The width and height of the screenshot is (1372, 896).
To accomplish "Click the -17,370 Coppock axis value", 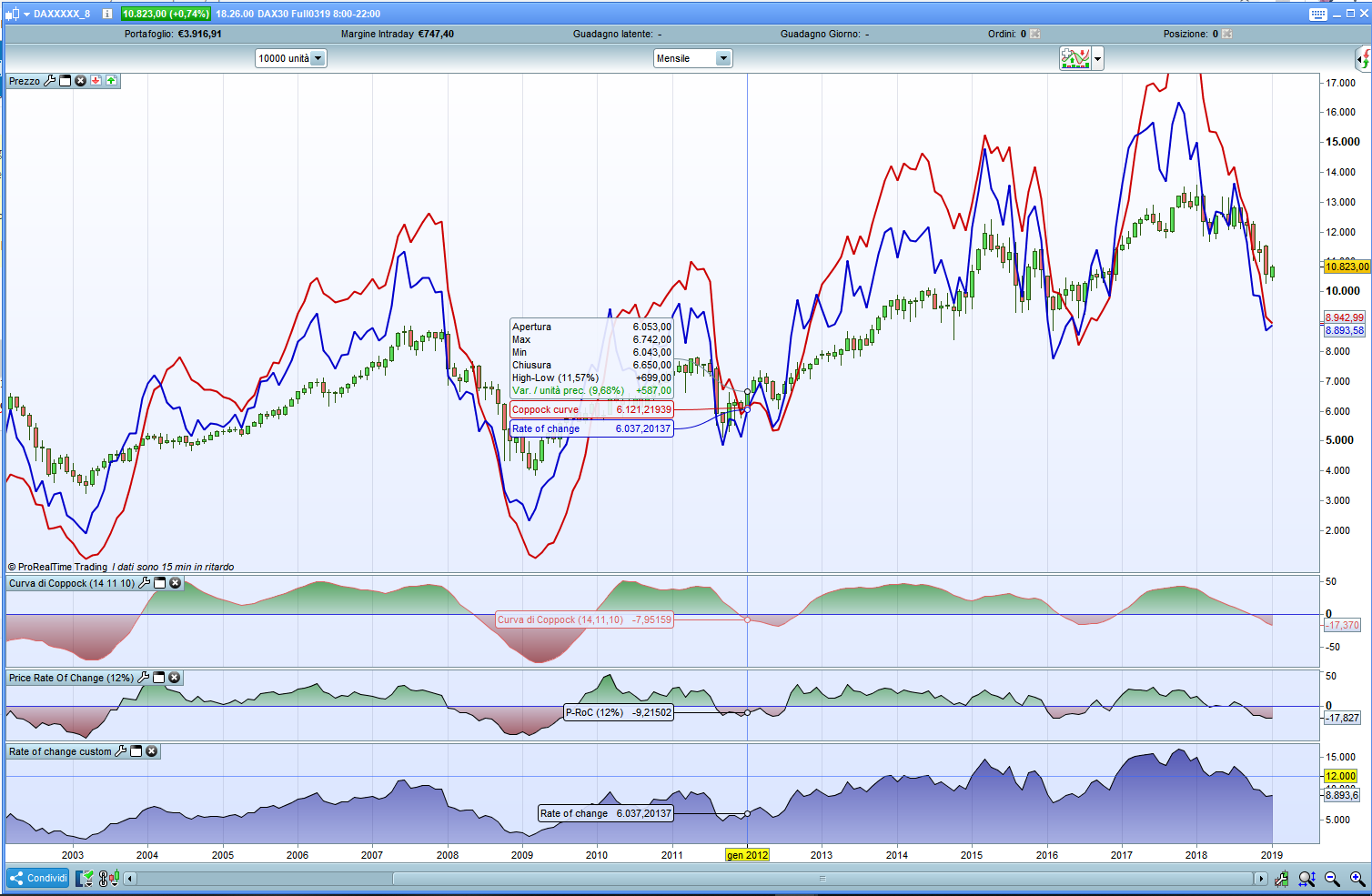I will (1342, 625).
